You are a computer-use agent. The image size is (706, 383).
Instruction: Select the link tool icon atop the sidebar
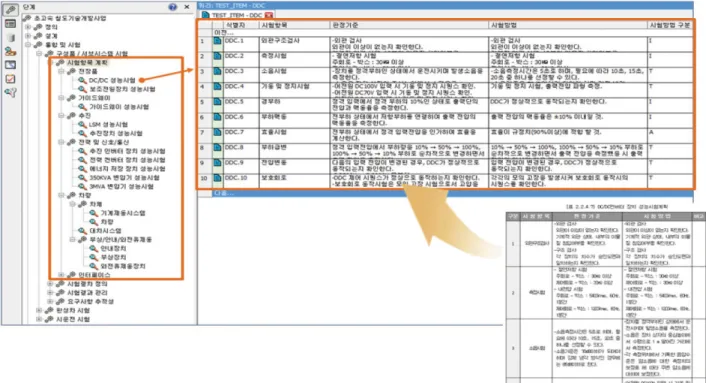tap(10, 9)
